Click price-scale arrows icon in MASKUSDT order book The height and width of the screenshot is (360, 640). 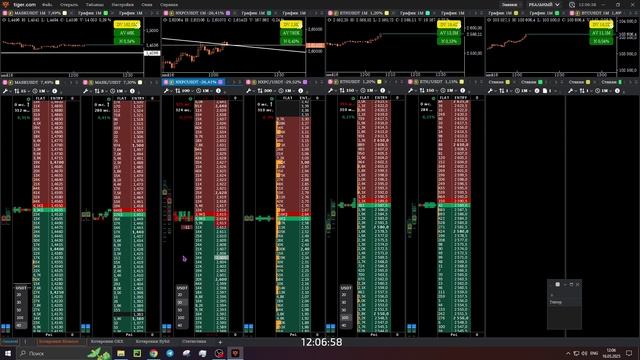17,91
